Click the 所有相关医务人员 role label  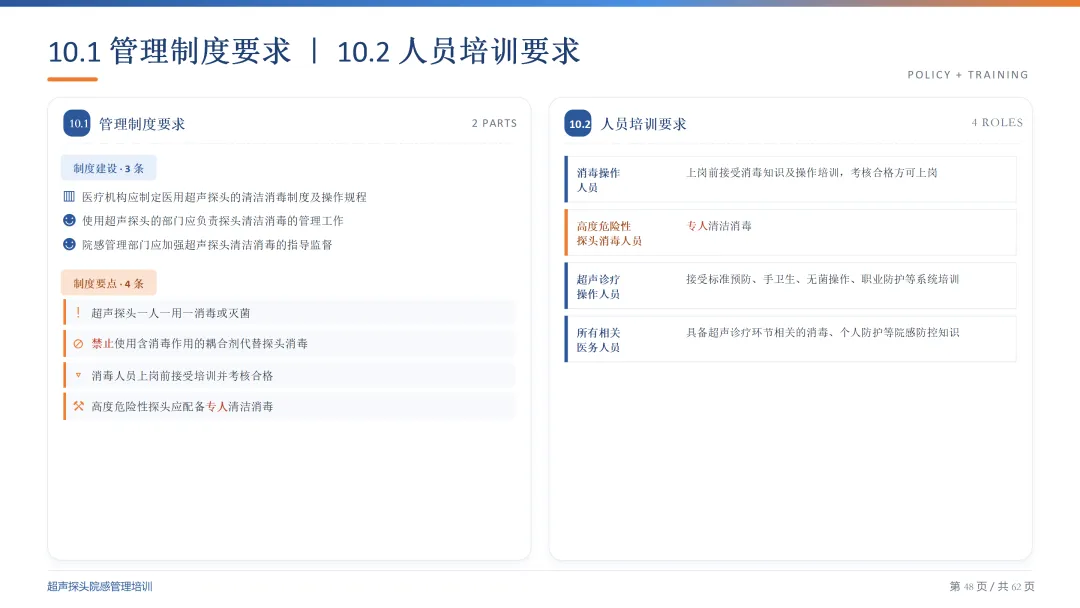599,340
